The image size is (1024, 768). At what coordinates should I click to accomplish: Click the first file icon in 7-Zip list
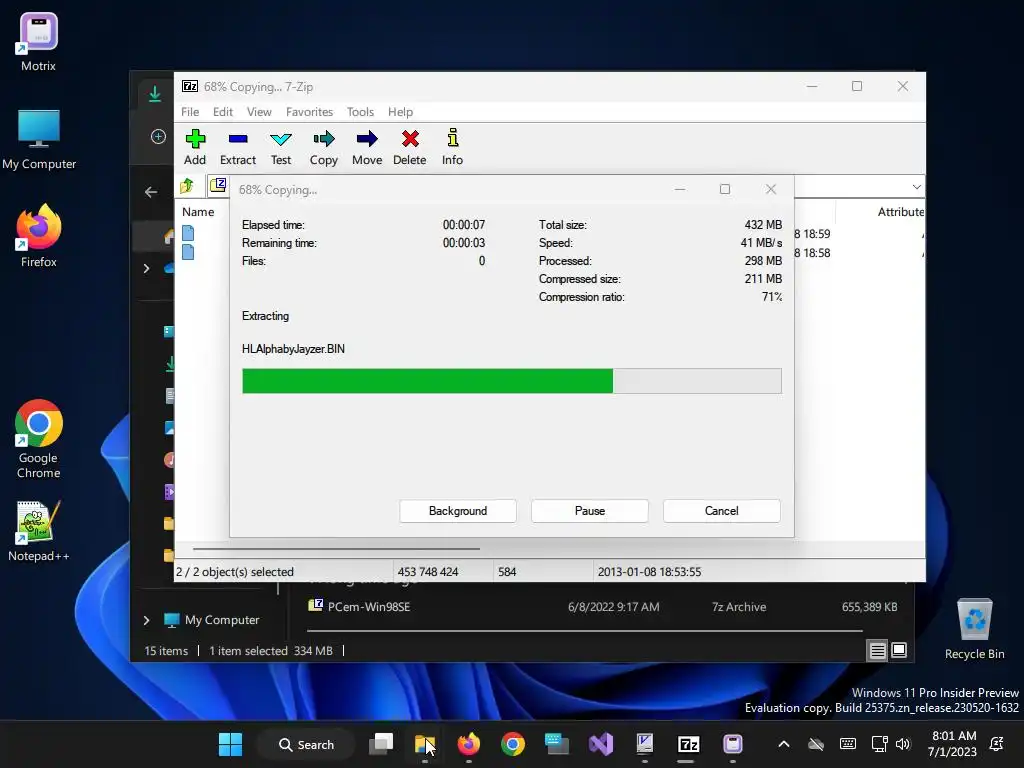[188, 233]
